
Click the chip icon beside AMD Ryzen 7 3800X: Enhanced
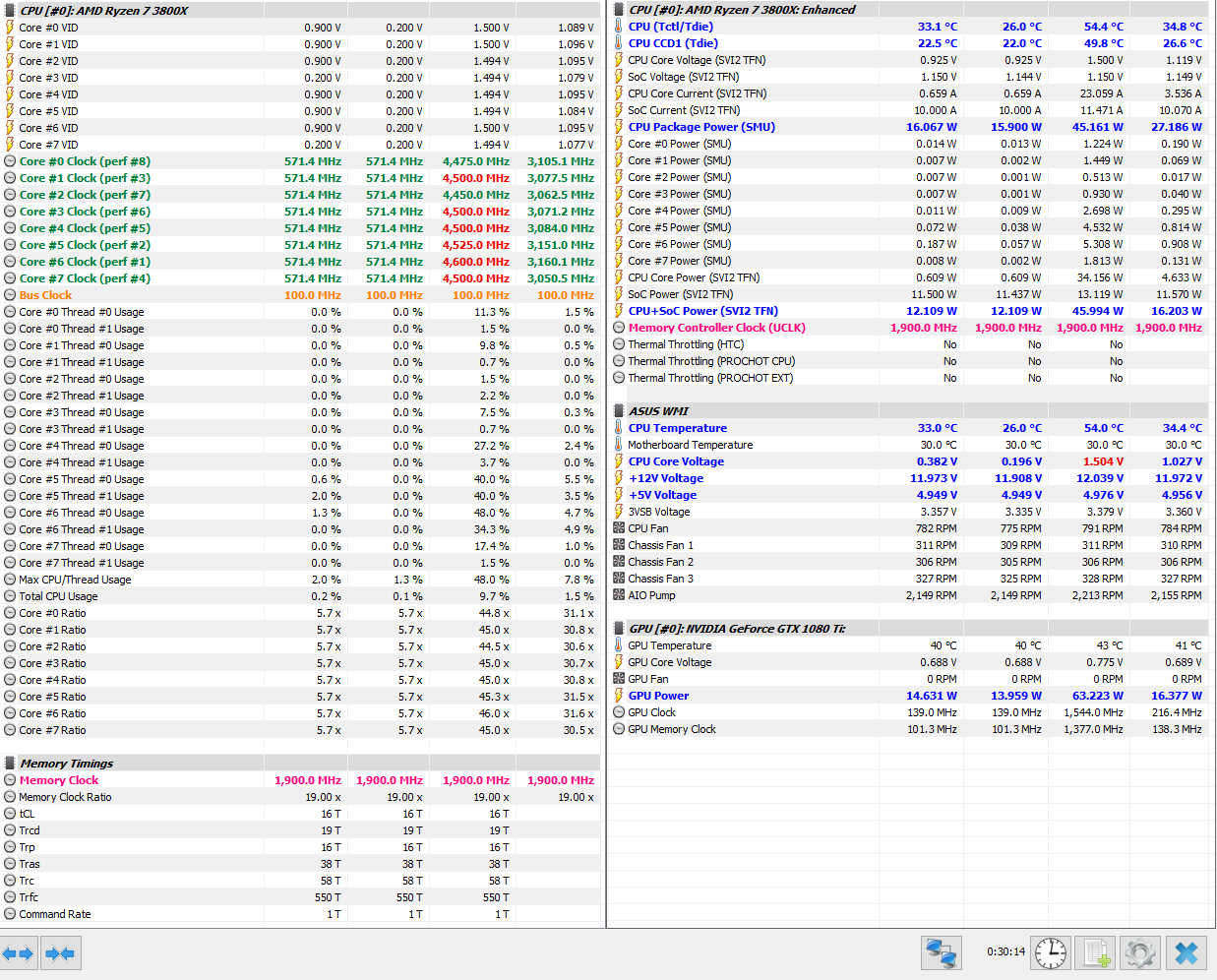coord(619,10)
